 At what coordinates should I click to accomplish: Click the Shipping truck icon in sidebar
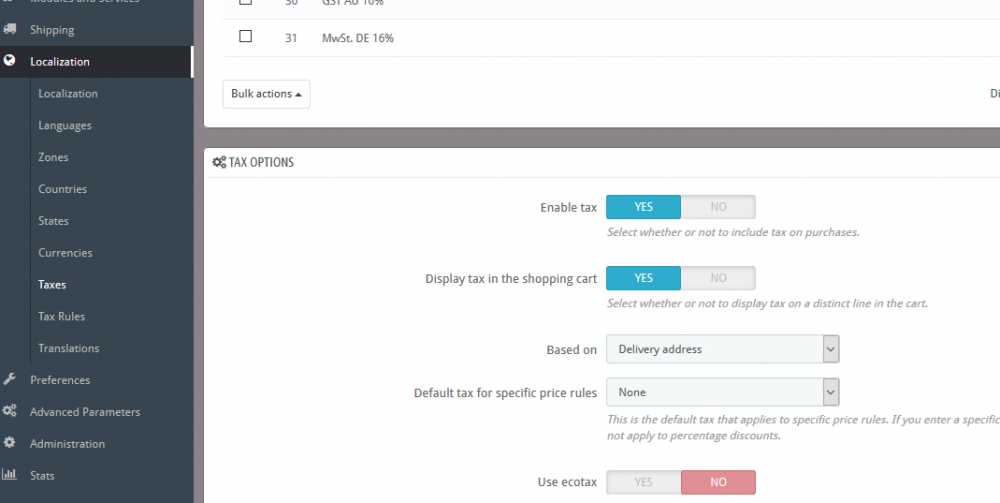coord(10,30)
